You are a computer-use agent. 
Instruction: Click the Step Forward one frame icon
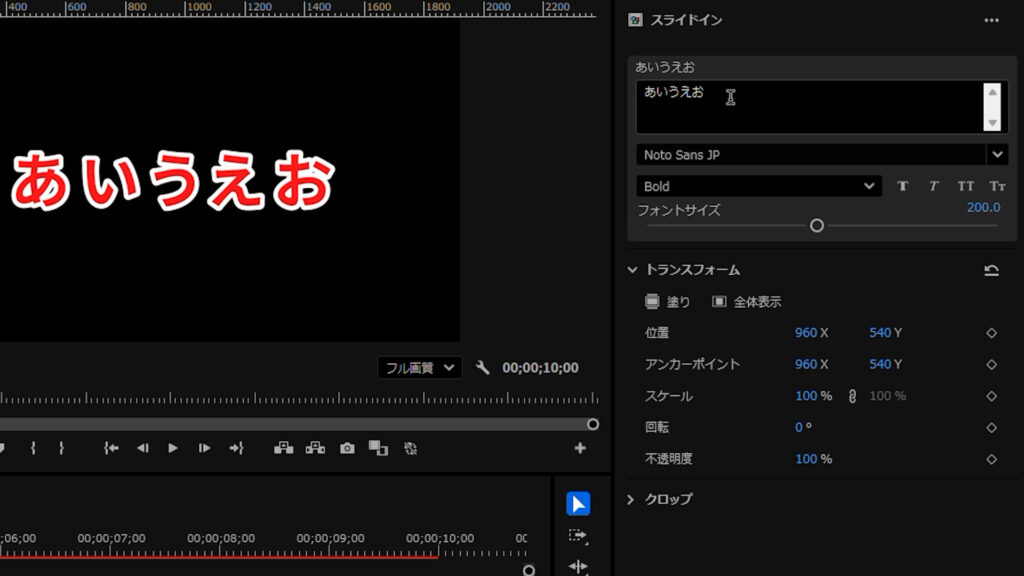point(204,448)
